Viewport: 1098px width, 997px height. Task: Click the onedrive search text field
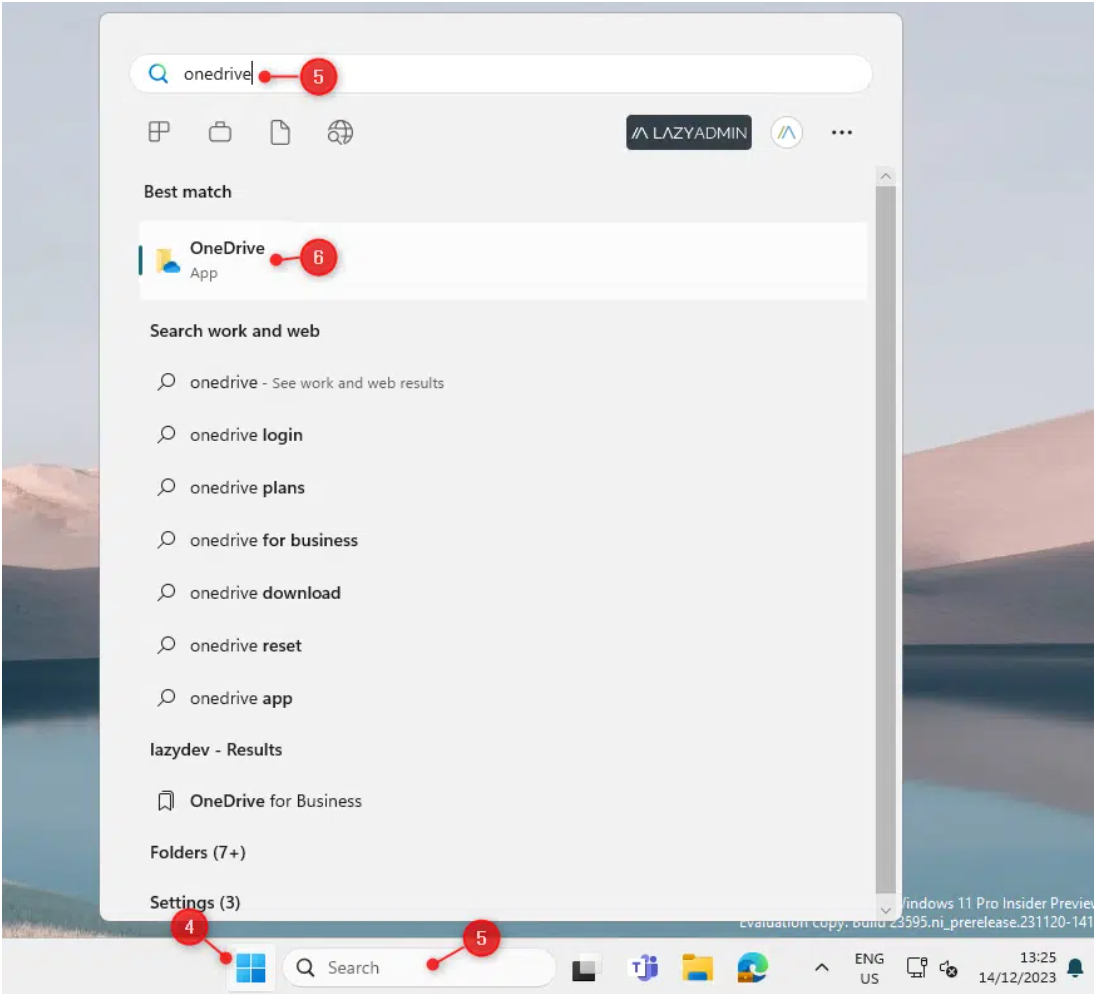501,74
